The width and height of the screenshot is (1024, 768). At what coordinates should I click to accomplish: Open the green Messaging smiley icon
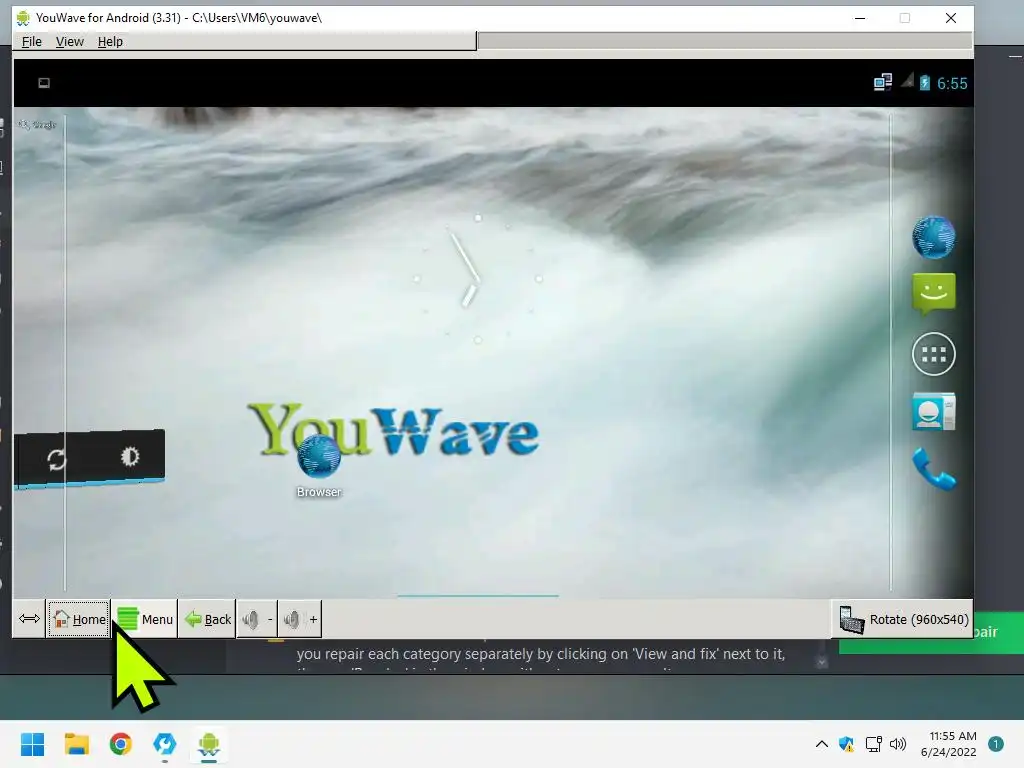coord(933,294)
